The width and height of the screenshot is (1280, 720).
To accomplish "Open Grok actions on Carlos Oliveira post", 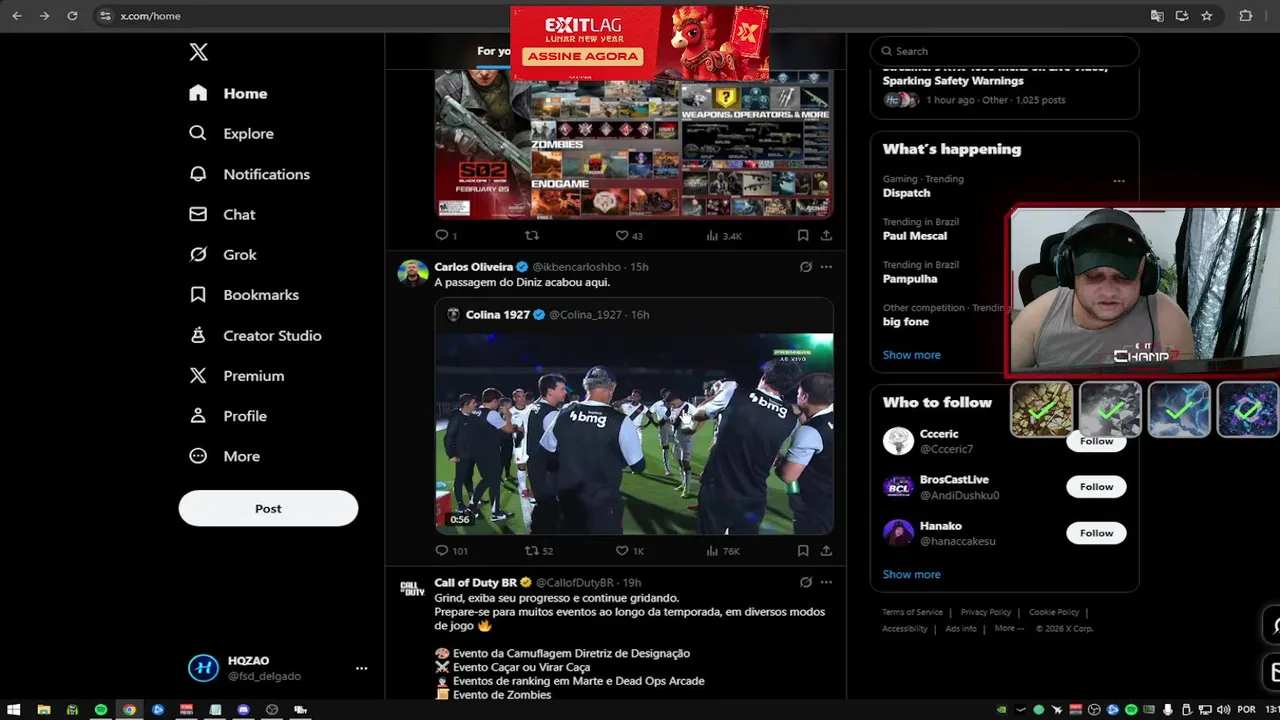I will point(806,267).
